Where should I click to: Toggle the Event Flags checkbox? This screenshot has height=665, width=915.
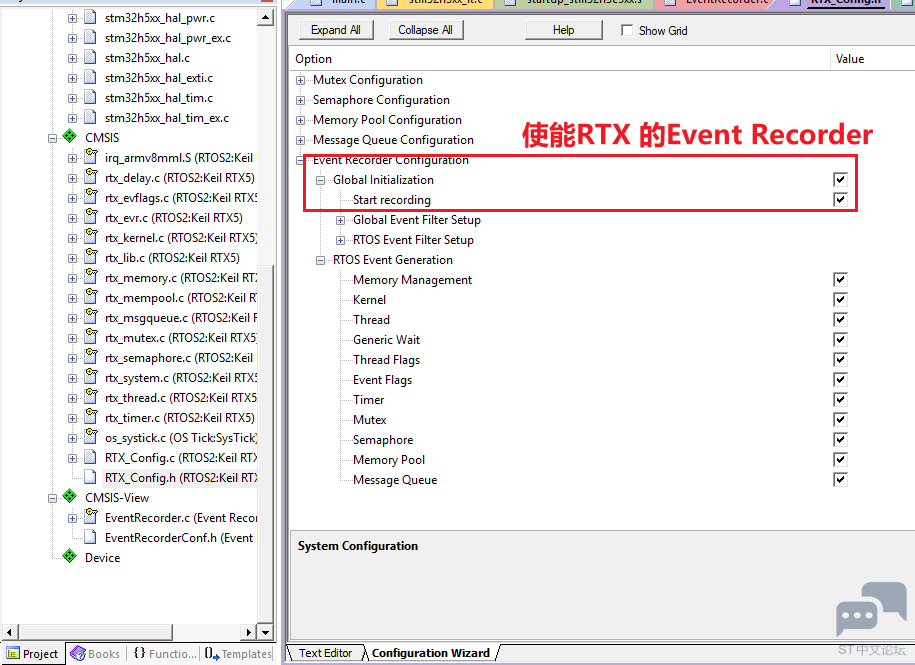pos(840,379)
